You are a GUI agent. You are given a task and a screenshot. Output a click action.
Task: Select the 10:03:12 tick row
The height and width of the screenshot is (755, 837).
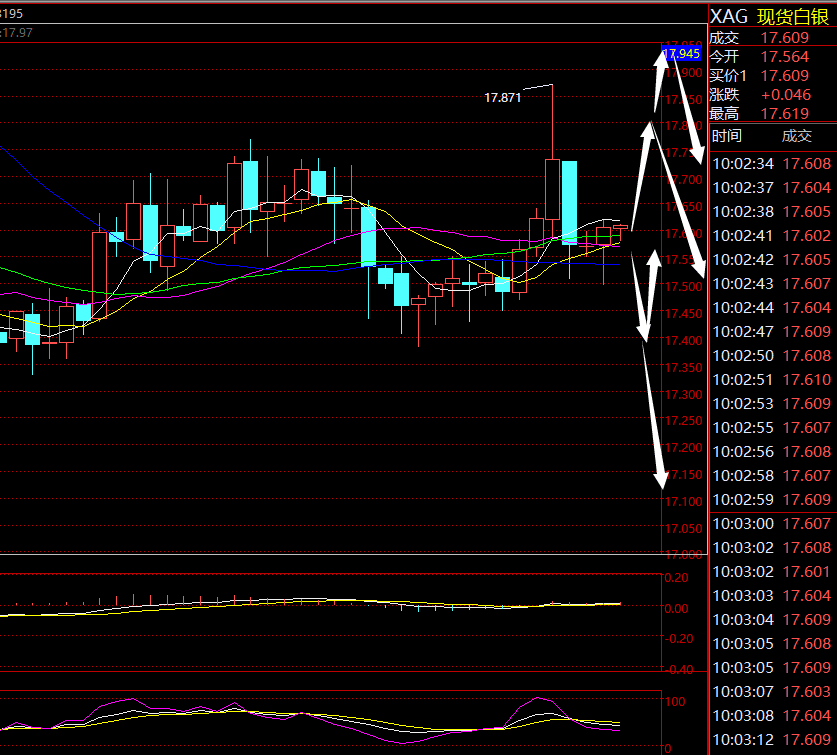click(772, 740)
